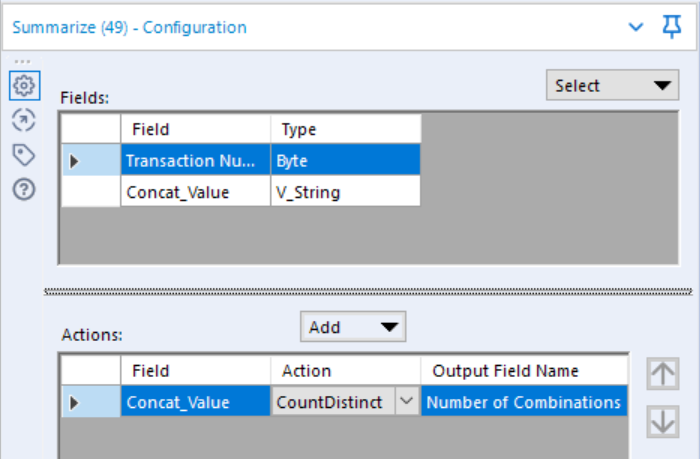Screen dimensions: 700x459
Task: Click the V_String type cell
Action: [346, 192]
